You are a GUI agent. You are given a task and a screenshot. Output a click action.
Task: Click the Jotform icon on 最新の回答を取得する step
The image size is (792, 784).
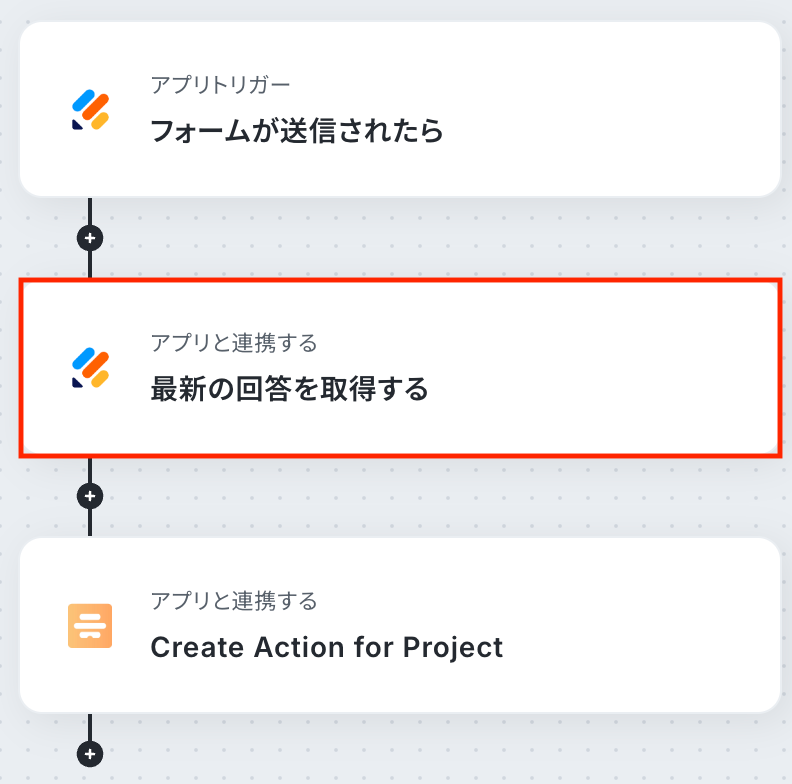tap(90, 368)
